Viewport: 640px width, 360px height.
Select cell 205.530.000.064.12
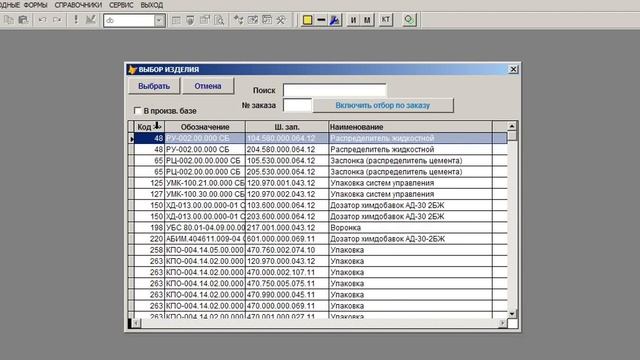click(287, 172)
